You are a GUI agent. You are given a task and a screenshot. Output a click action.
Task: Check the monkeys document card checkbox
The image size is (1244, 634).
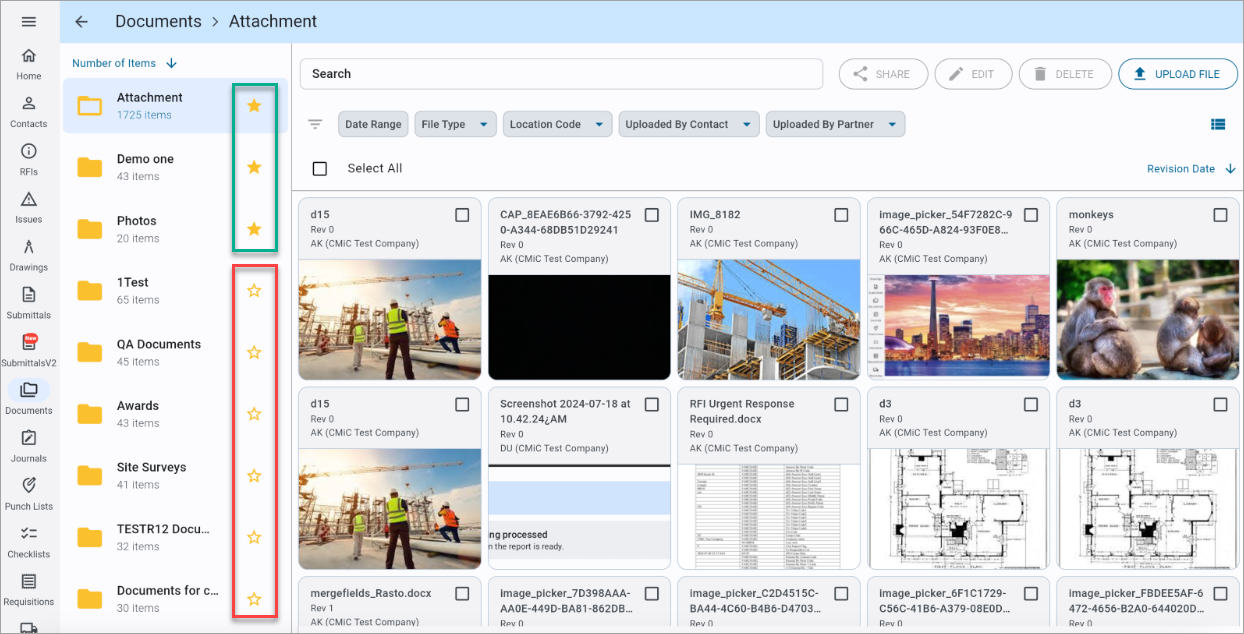pyautogui.click(x=1220, y=214)
